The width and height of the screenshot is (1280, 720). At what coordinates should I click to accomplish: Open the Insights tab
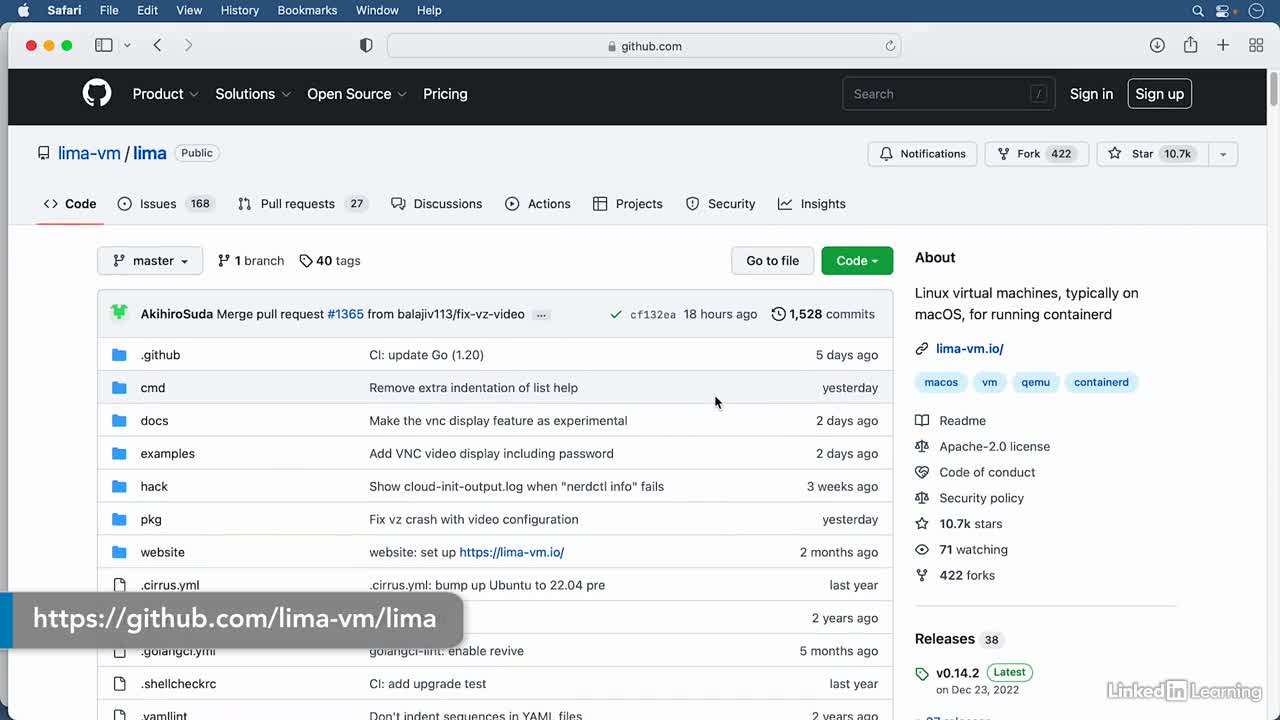(812, 204)
